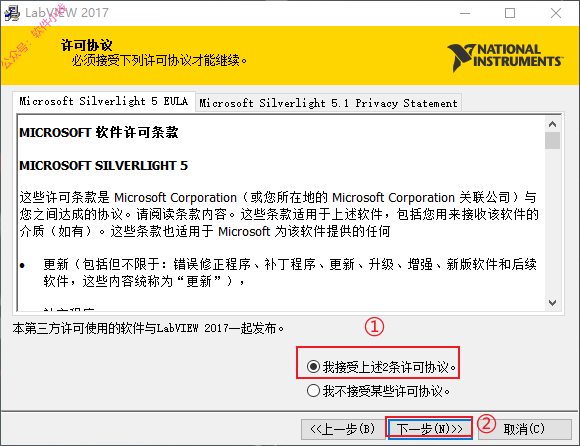Click empty scrollbar track below the thumb
580x446 pixels.
(x=553, y=222)
